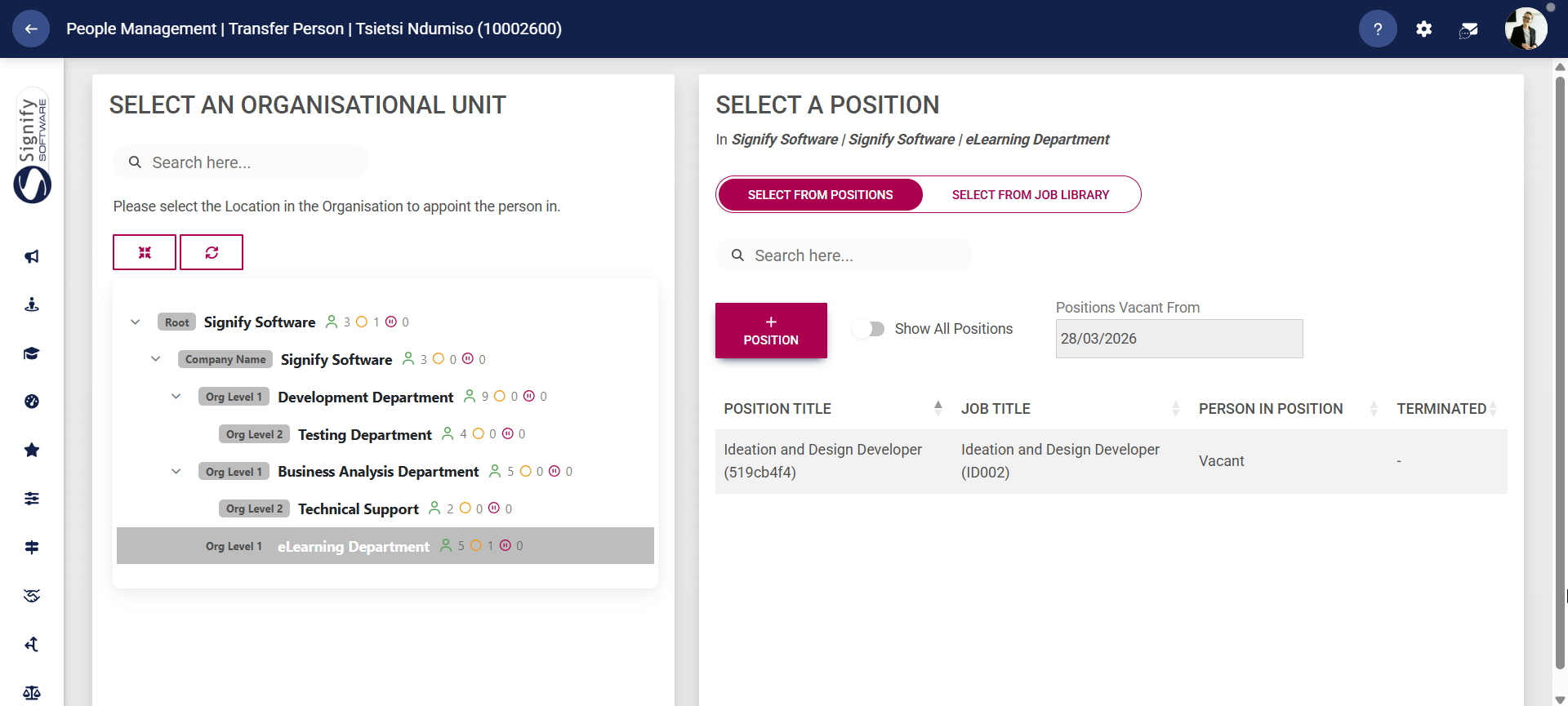The height and width of the screenshot is (706, 1568).
Task: Select Business Analysis Department unit
Action: [x=378, y=471]
